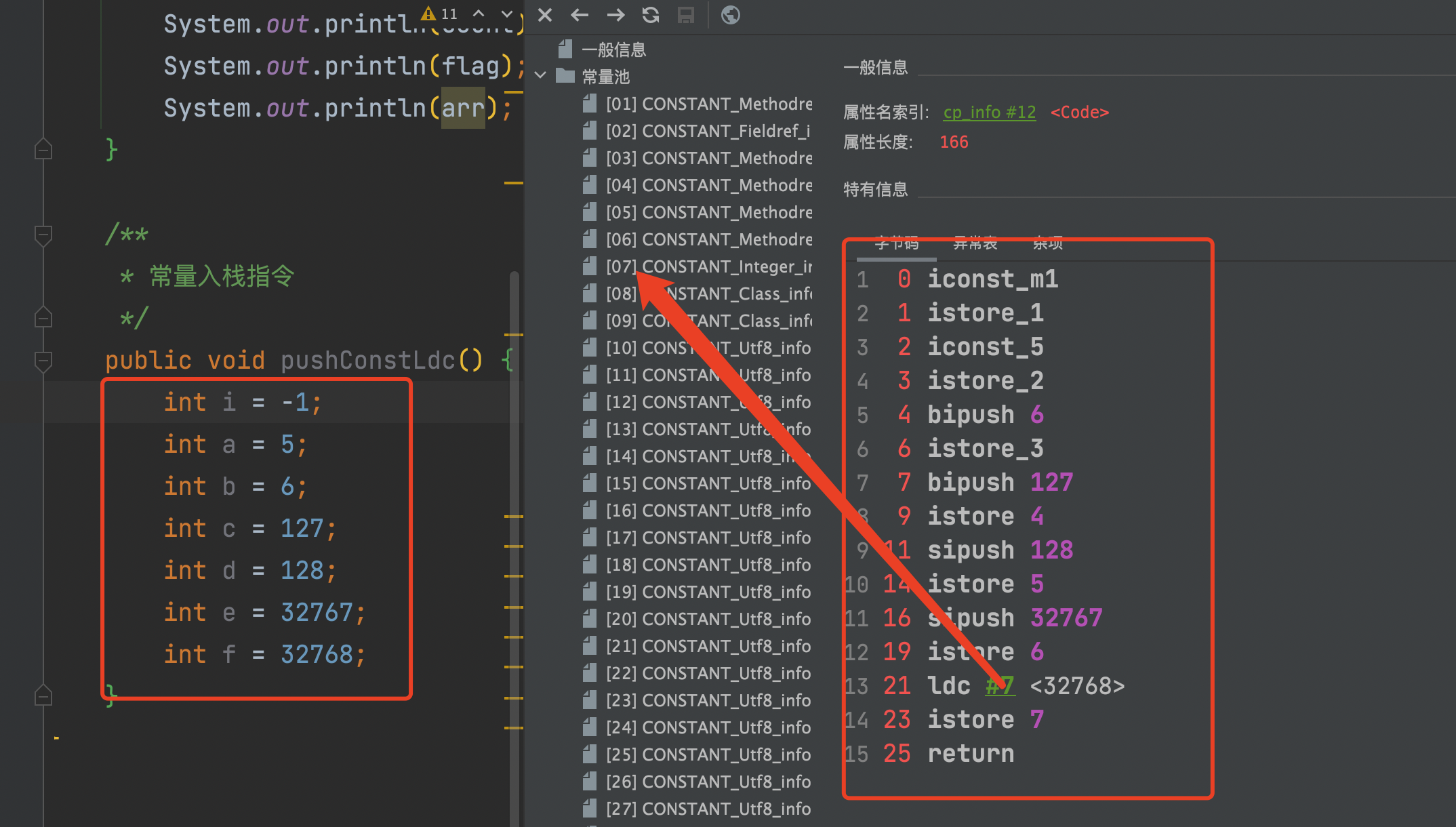Select [17] CONSTANT_Utf8_info entry
Screen dimensions: 1456x827
click(x=697, y=538)
